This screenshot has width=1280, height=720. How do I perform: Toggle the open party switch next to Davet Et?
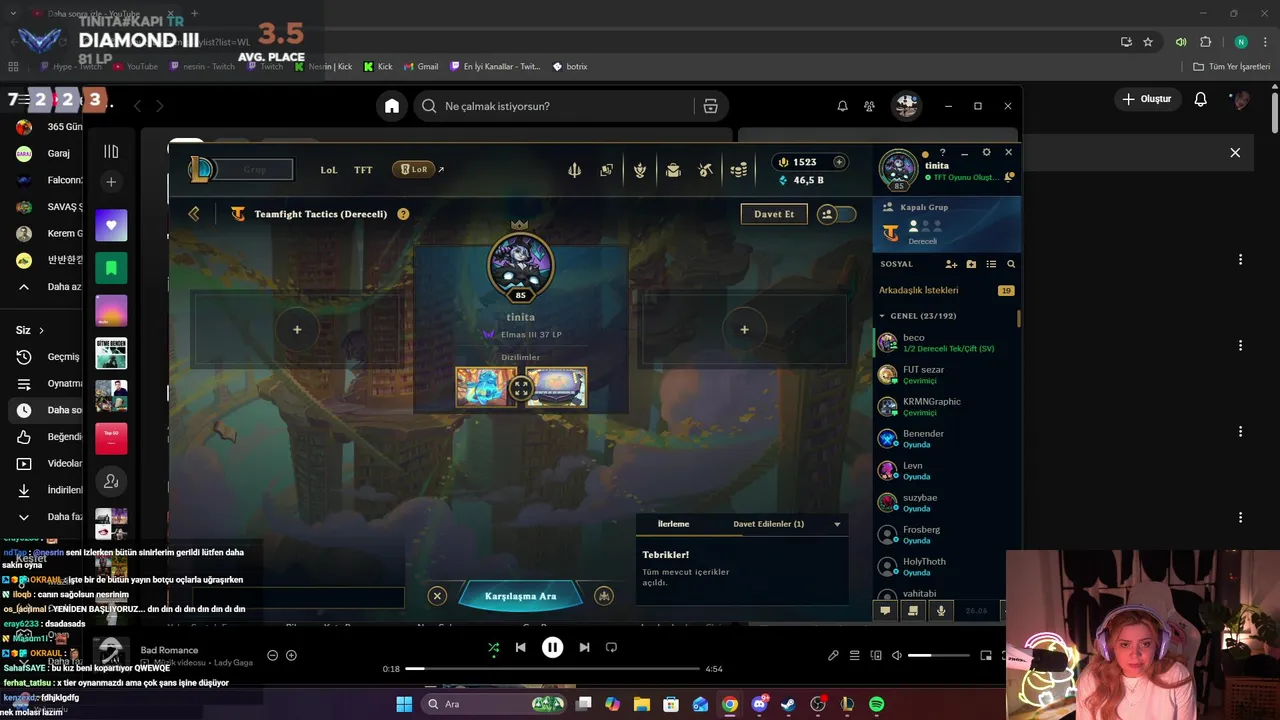(x=836, y=214)
